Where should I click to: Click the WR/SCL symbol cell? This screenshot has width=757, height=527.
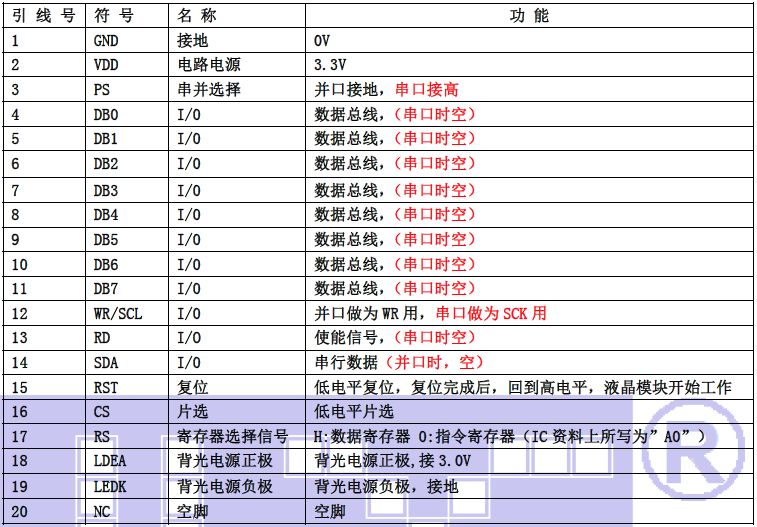[118, 314]
